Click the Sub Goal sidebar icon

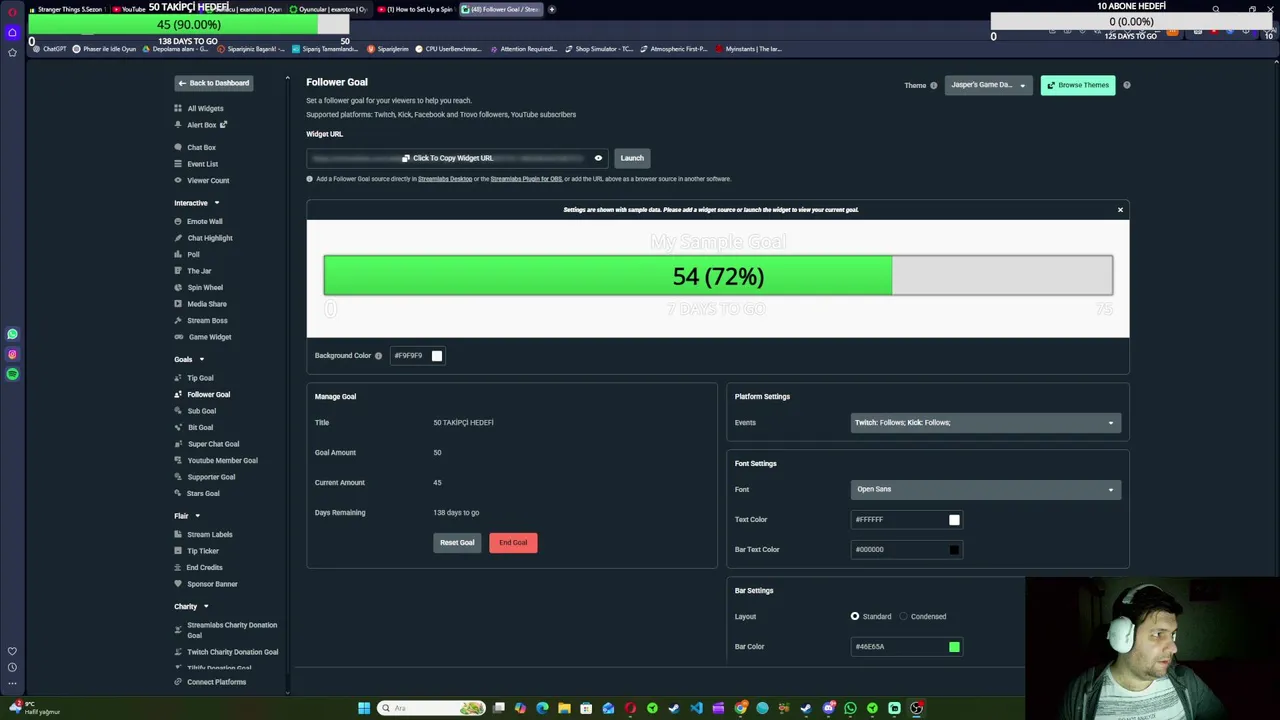(x=178, y=411)
